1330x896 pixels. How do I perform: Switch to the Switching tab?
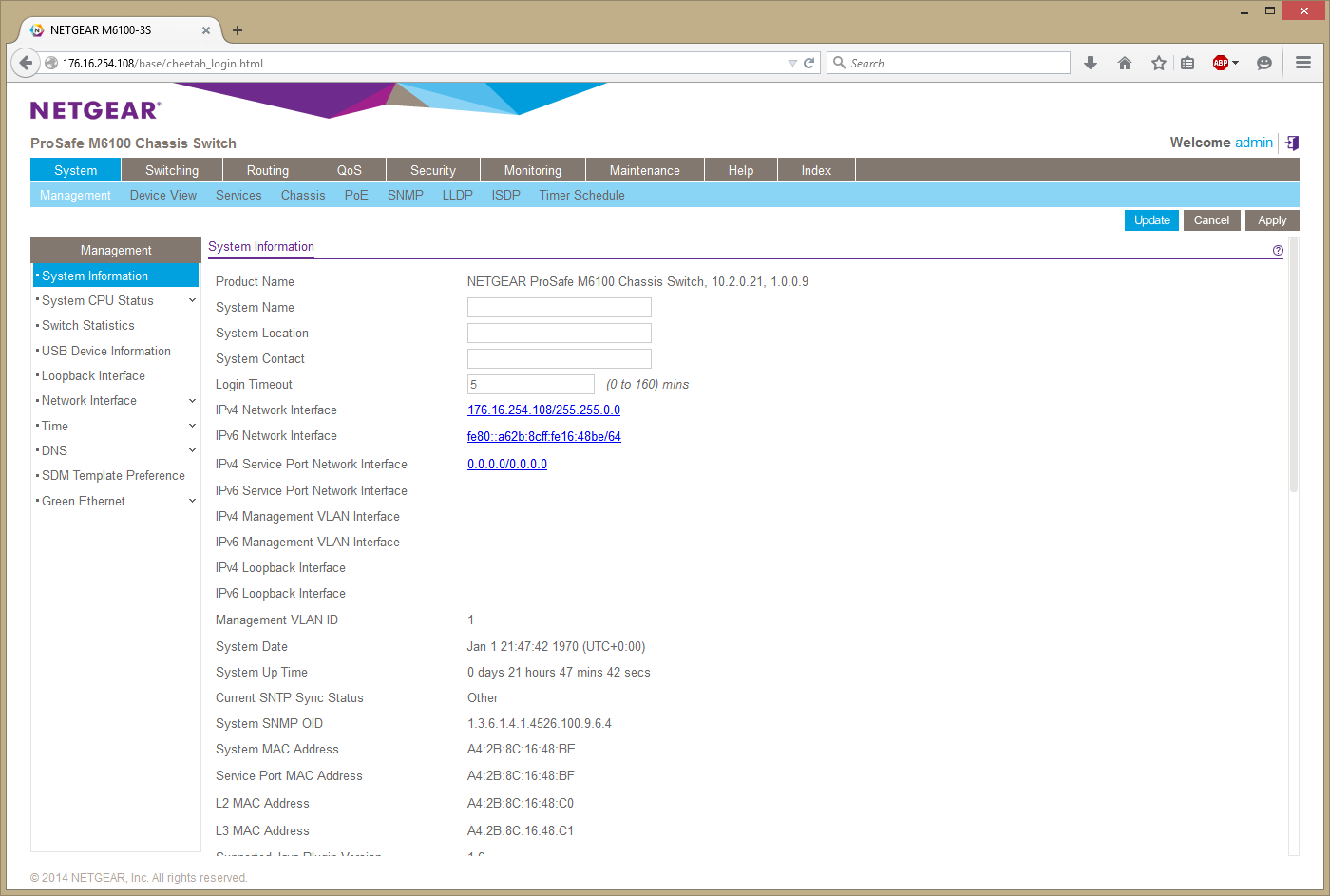(x=172, y=170)
